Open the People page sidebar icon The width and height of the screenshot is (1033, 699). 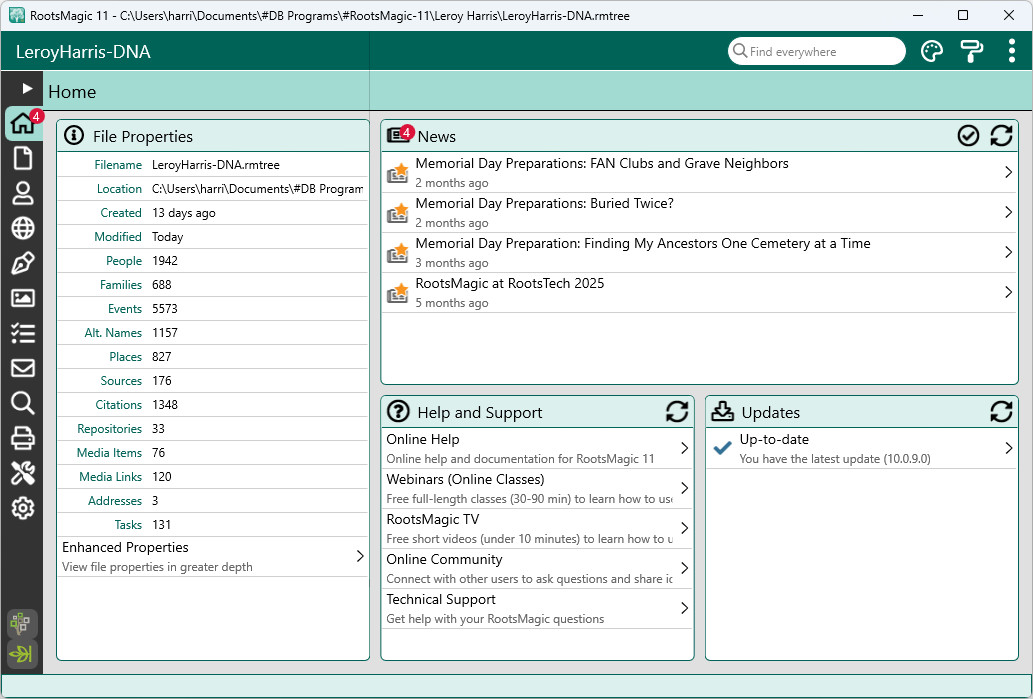pos(23,194)
